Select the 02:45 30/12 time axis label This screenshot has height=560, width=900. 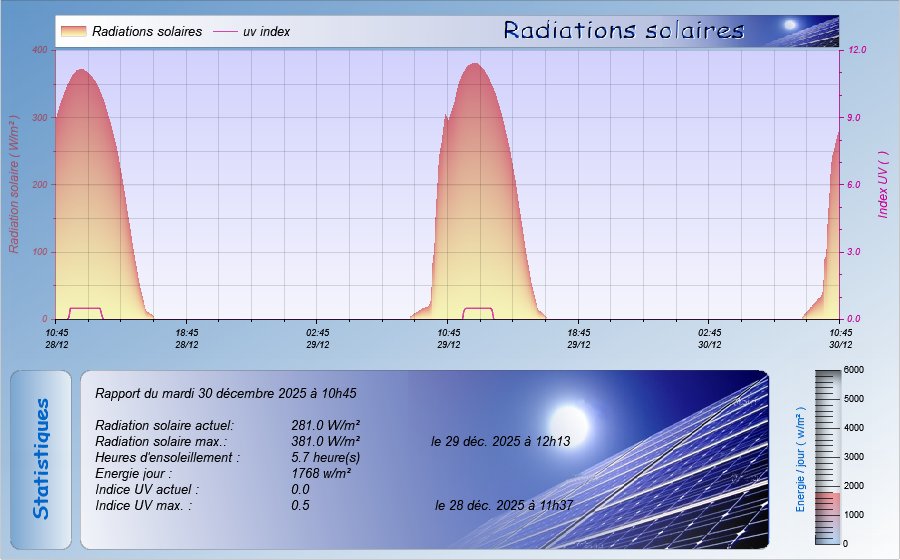point(710,338)
